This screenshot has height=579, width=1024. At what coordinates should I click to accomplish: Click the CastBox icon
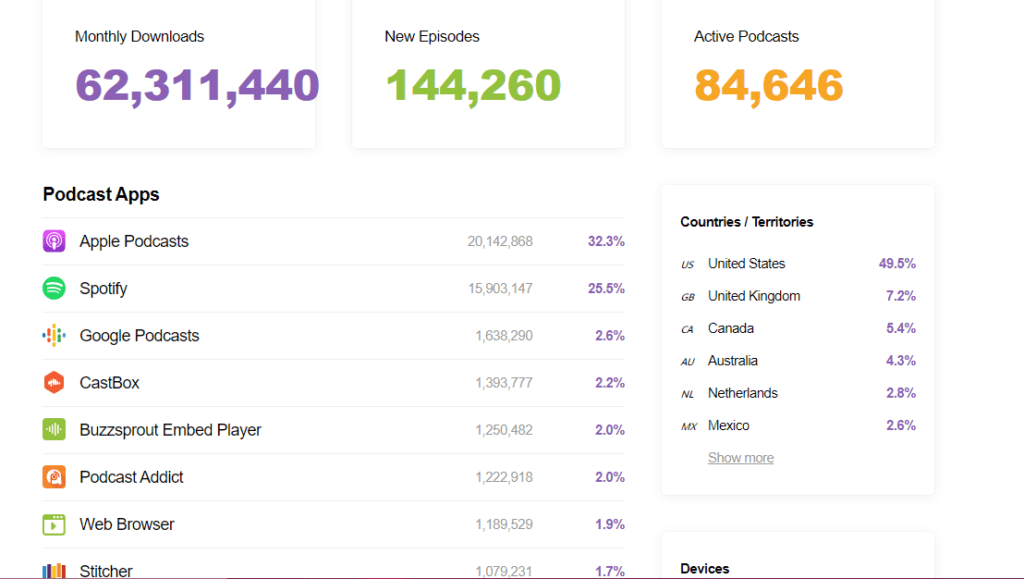point(54,382)
